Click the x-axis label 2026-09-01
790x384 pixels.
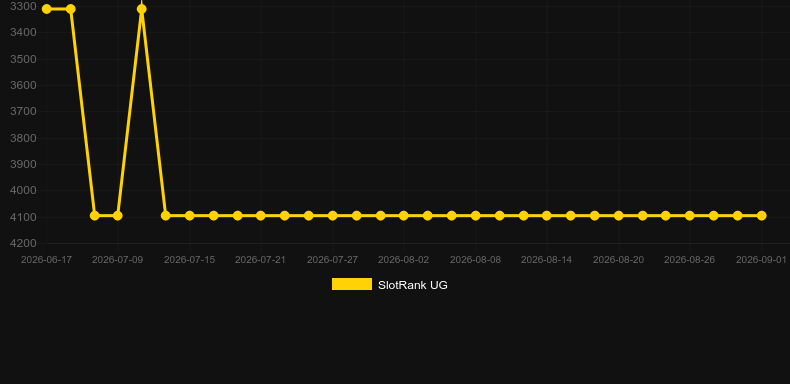coord(761,260)
